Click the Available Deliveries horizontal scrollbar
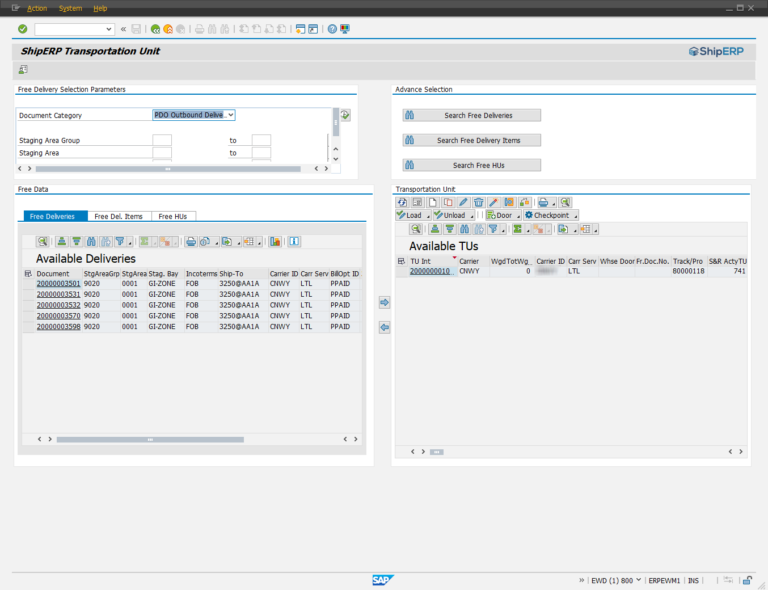The height and width of the screenshot is (590, 768). point(150,440)
